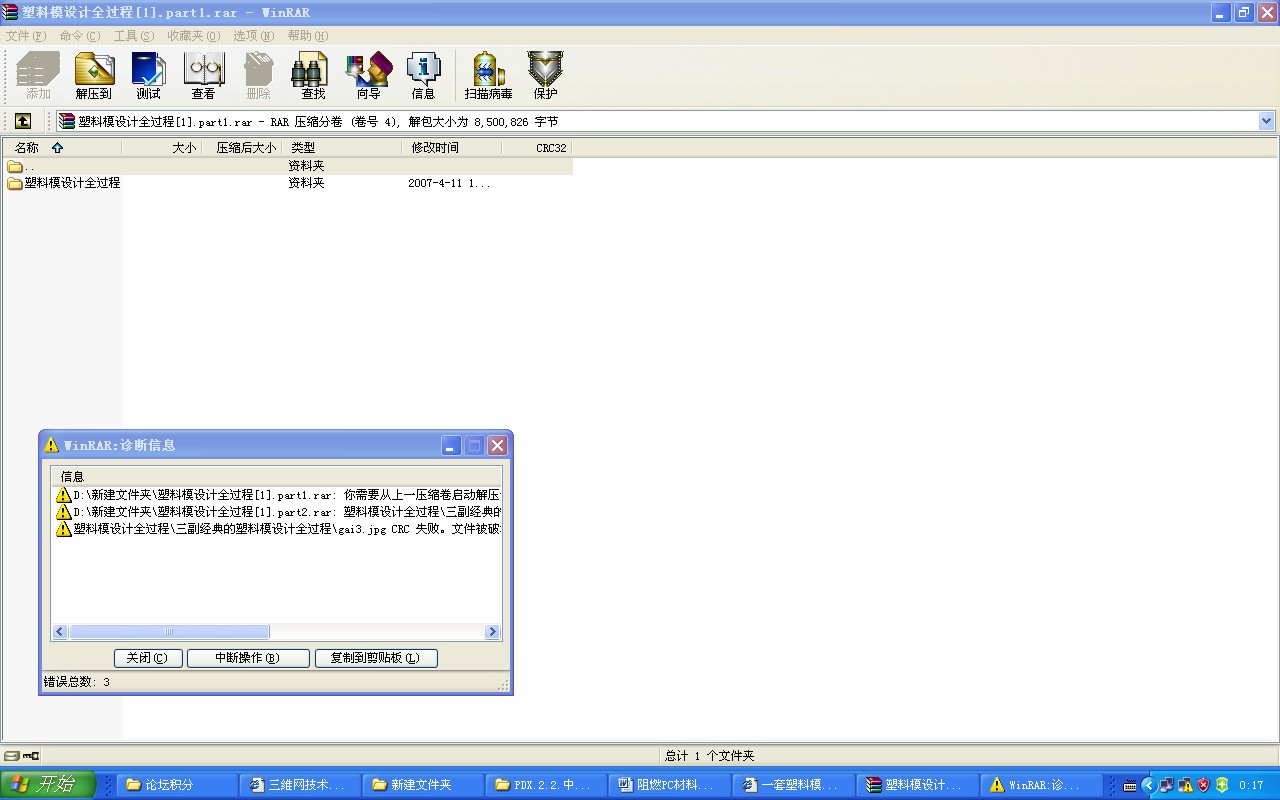
Task: Select the ".." parent folder row
Action: pyautogui.click(x=288, y=166)
